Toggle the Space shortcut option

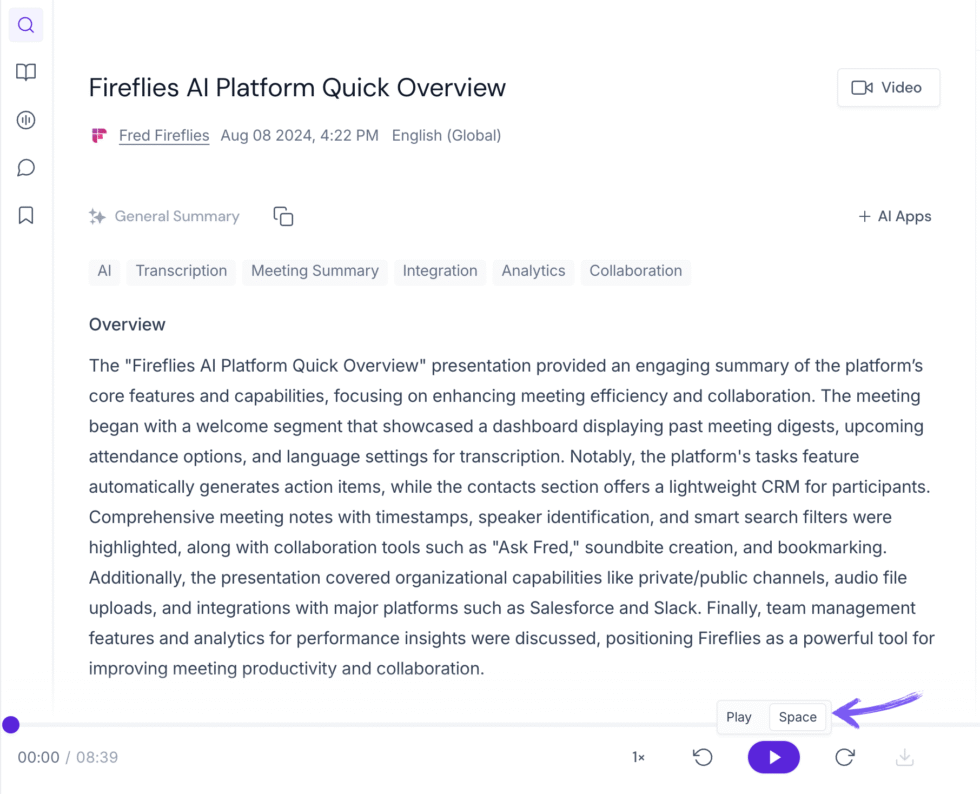797,717
